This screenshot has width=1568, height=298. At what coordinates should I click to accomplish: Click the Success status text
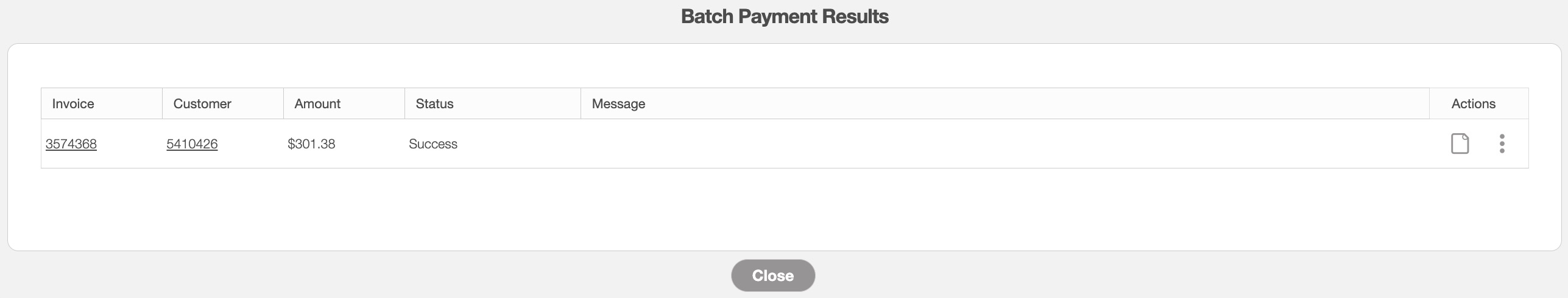433,144
